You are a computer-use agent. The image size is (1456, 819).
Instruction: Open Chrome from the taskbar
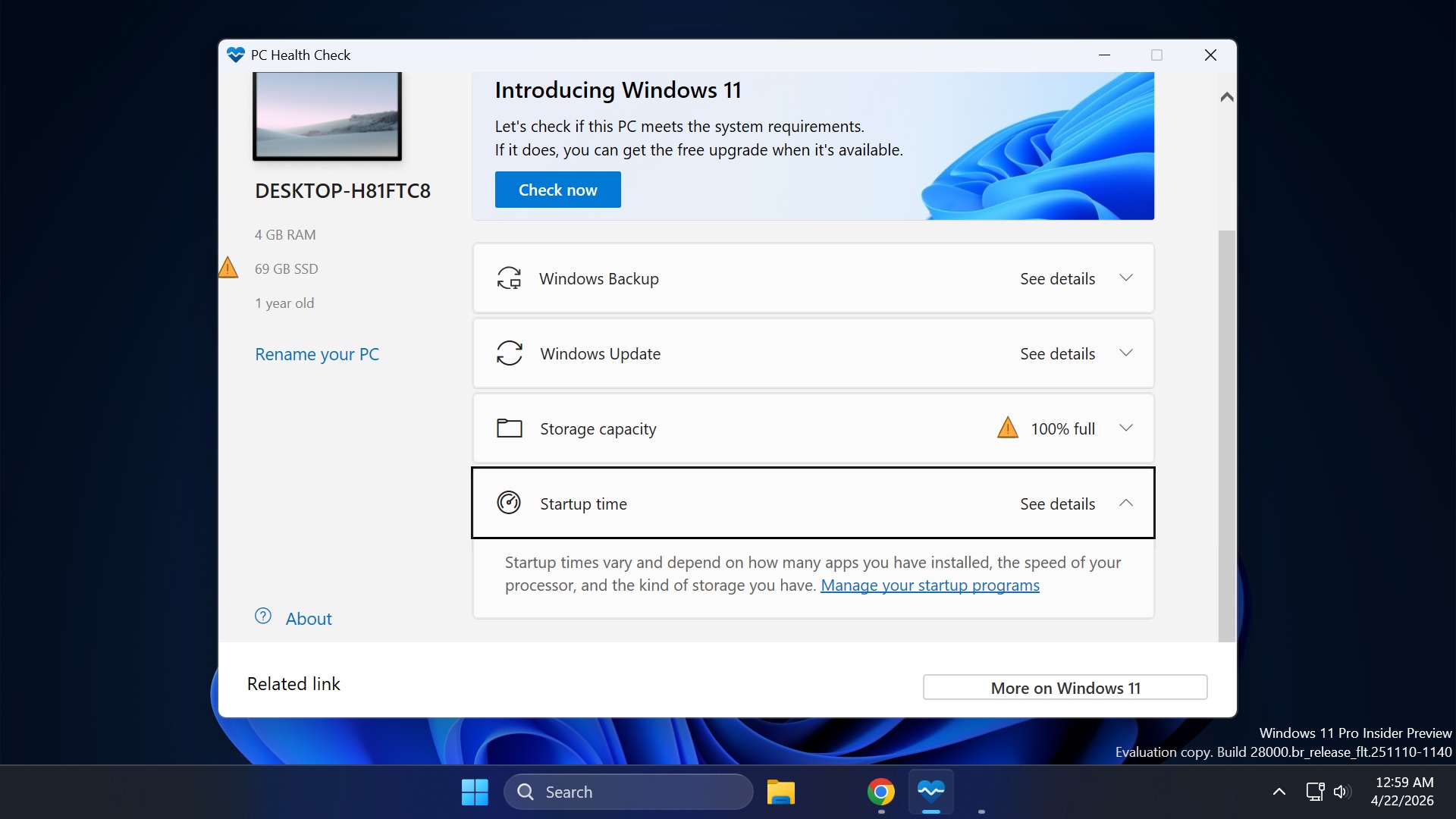[x=881, y=791]
